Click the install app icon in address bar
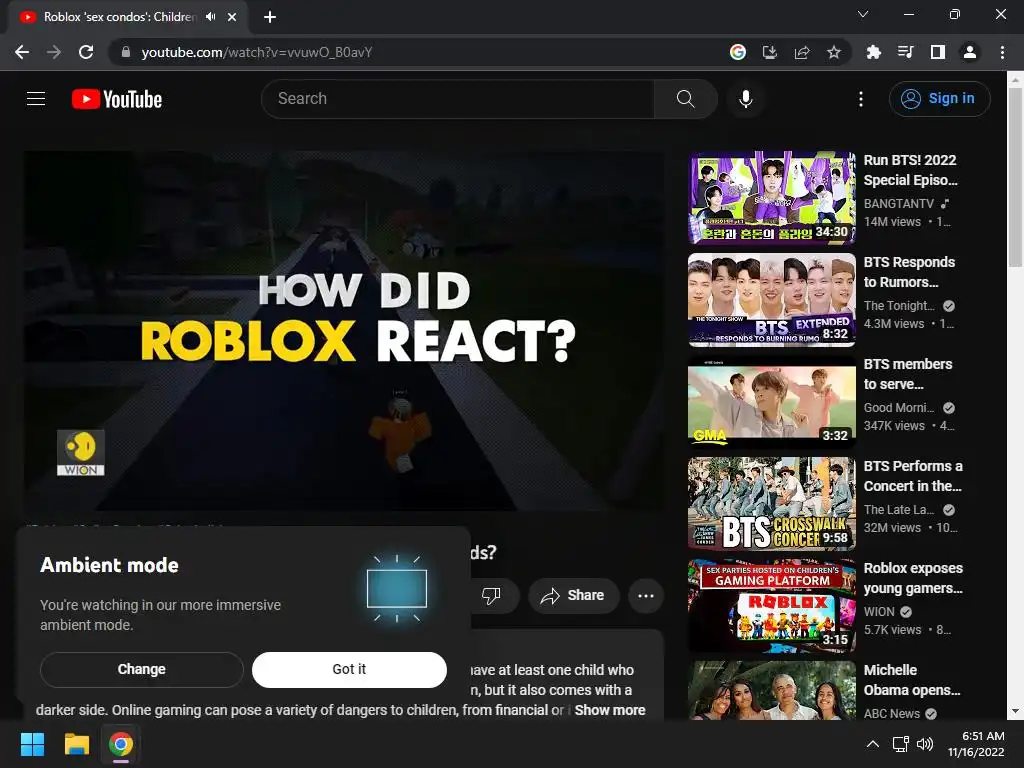Viewport: 1024px width, 768px height. tap(770, 52)
